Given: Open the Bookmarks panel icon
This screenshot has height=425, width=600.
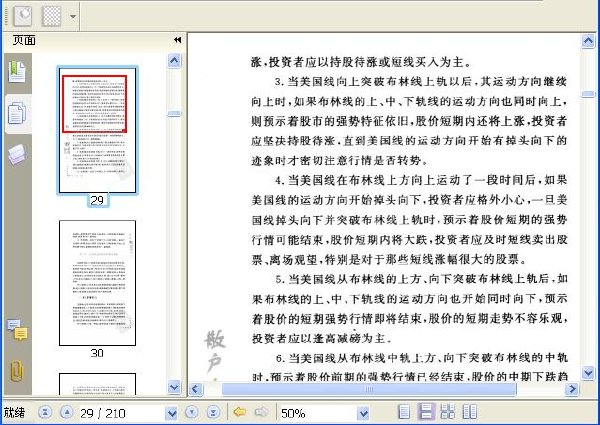Looking at the screenshot, I should coord(17,72).
